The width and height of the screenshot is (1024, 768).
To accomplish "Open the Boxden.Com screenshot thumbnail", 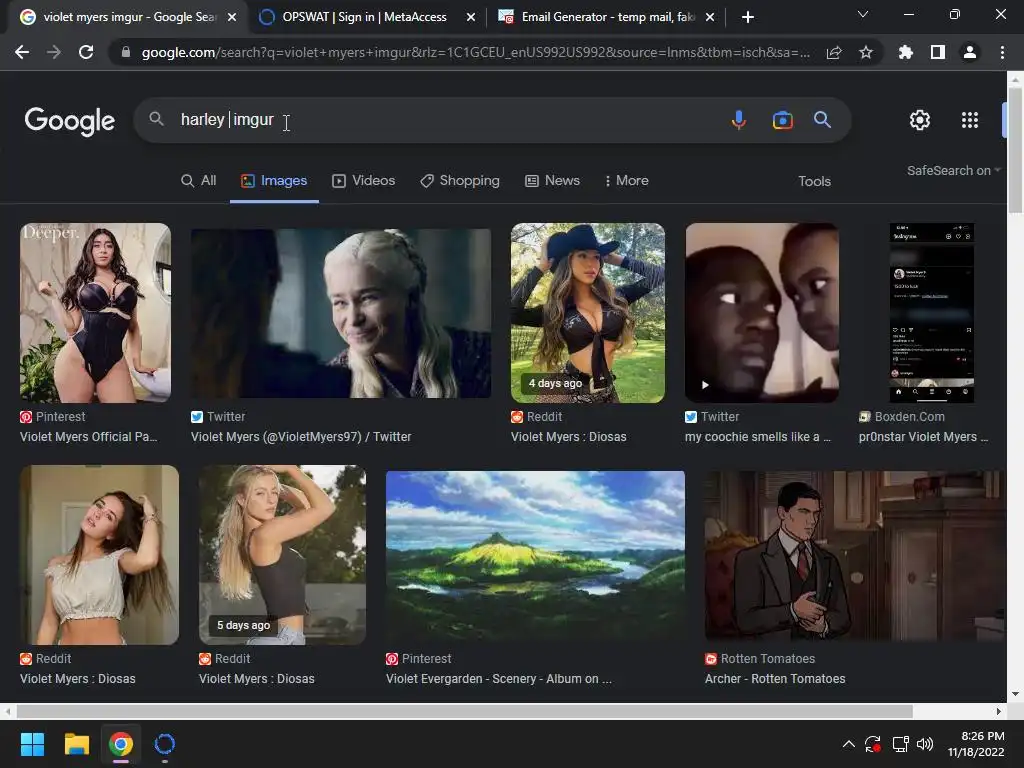I will tap(932, 313).
